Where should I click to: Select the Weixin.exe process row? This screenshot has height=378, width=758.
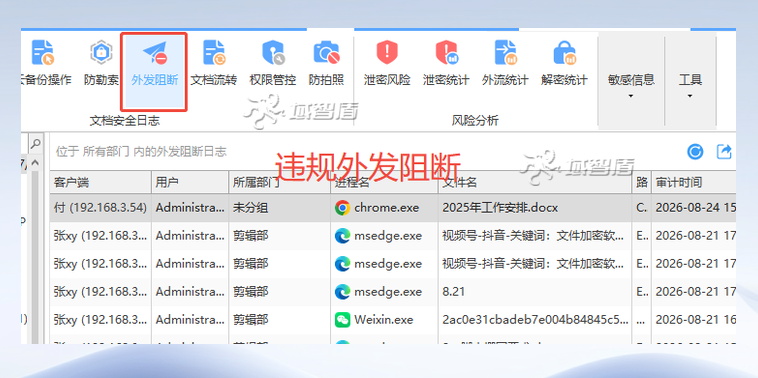393,320
